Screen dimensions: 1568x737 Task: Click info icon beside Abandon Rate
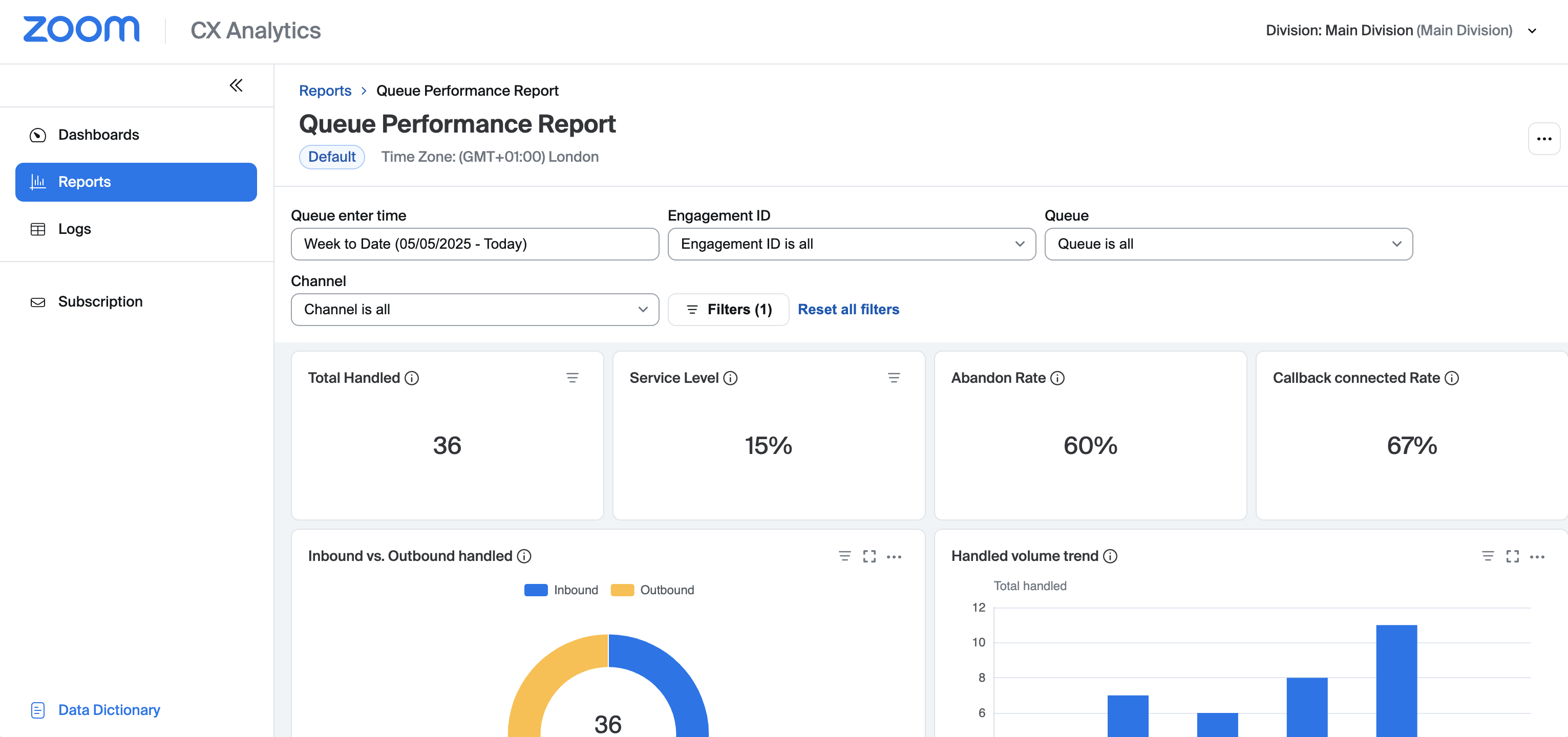coord(1058,378)
